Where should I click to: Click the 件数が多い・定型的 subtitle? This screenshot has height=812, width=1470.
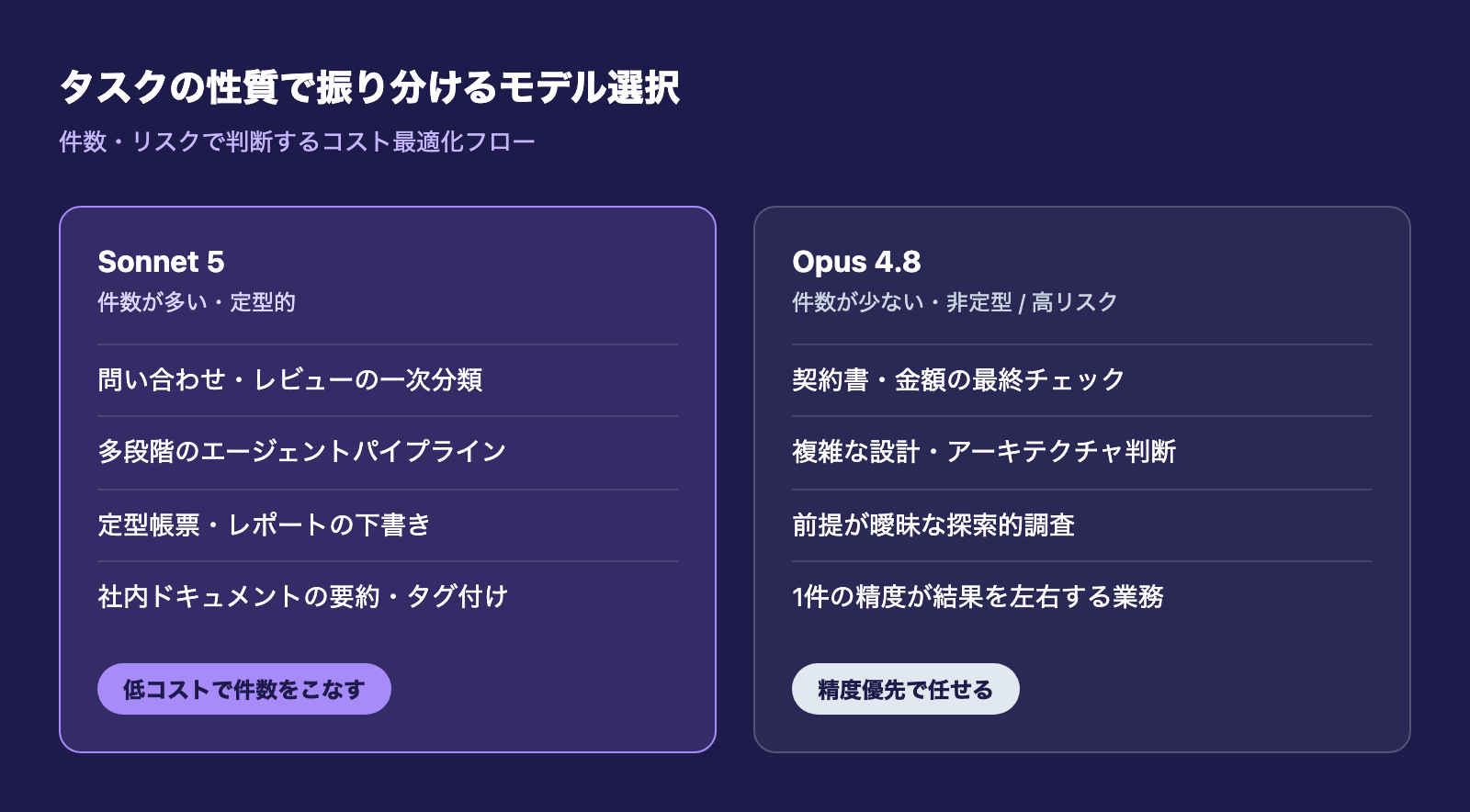(x=197, y=302)
